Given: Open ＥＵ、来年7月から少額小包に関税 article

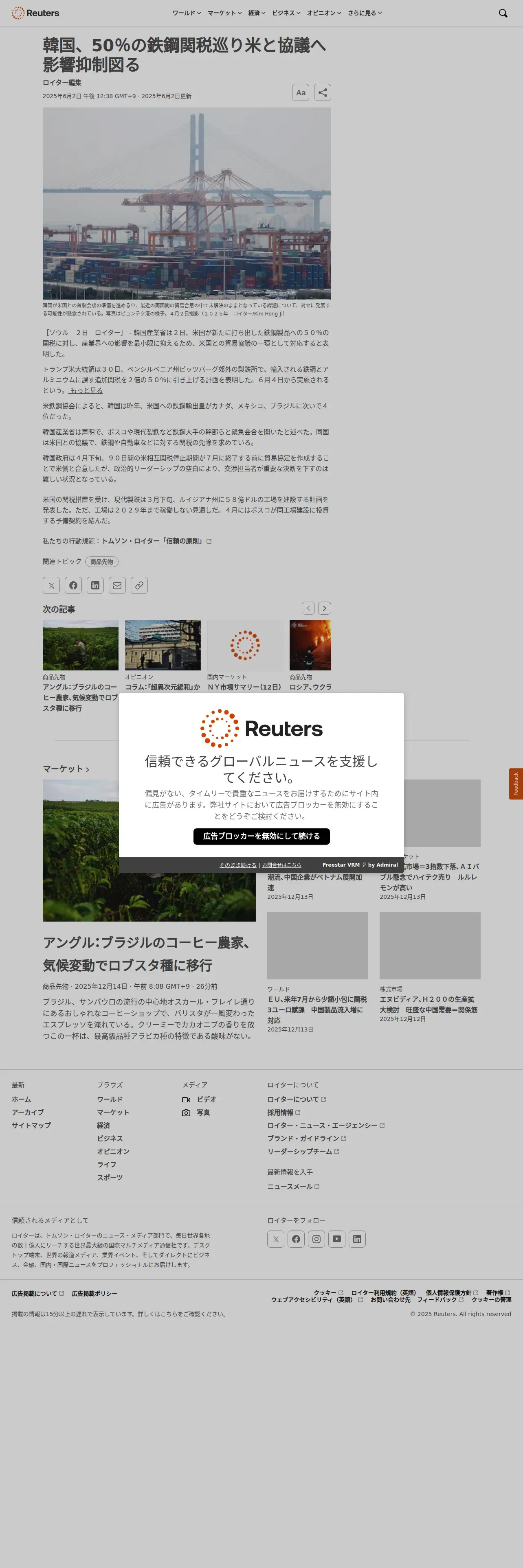Looking at the screenshot, I should click(317, 1009).
